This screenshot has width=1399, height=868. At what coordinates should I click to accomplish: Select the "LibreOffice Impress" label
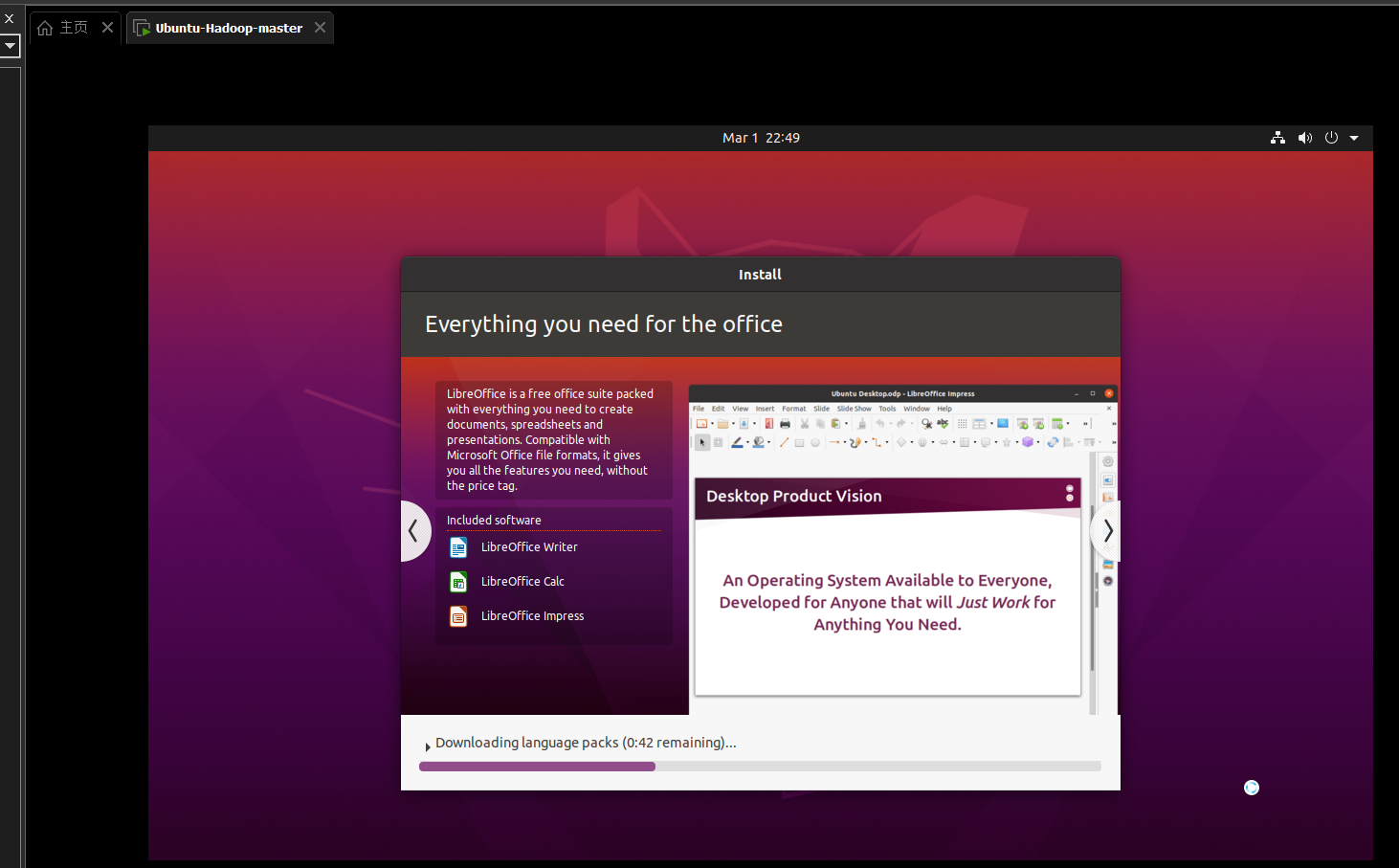532,616
